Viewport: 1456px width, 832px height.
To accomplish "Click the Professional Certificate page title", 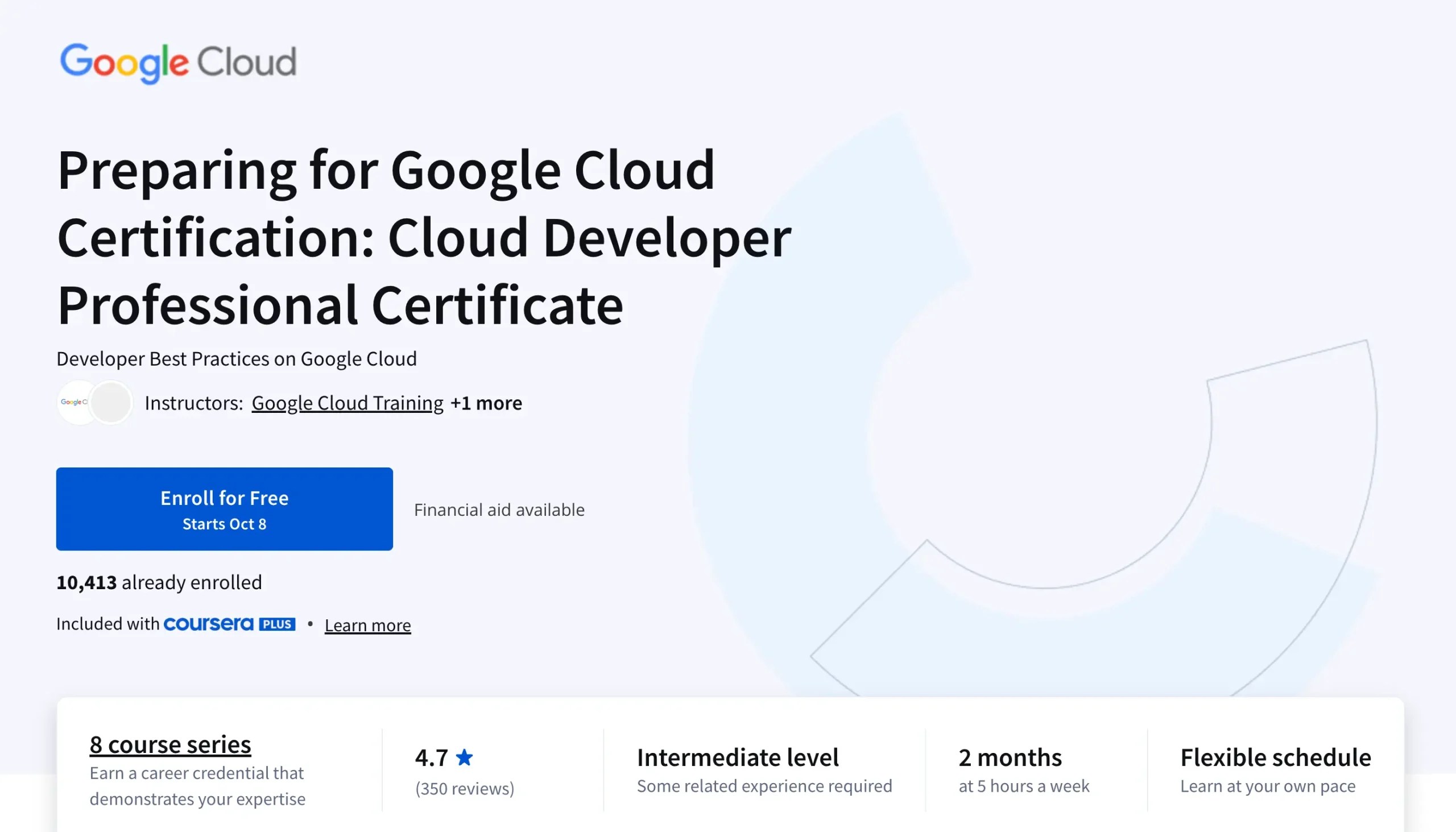I will tap(423, 237).
